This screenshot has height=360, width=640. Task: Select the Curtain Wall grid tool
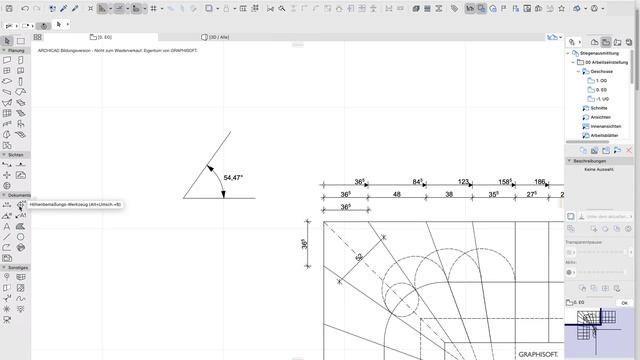[7, 113]
